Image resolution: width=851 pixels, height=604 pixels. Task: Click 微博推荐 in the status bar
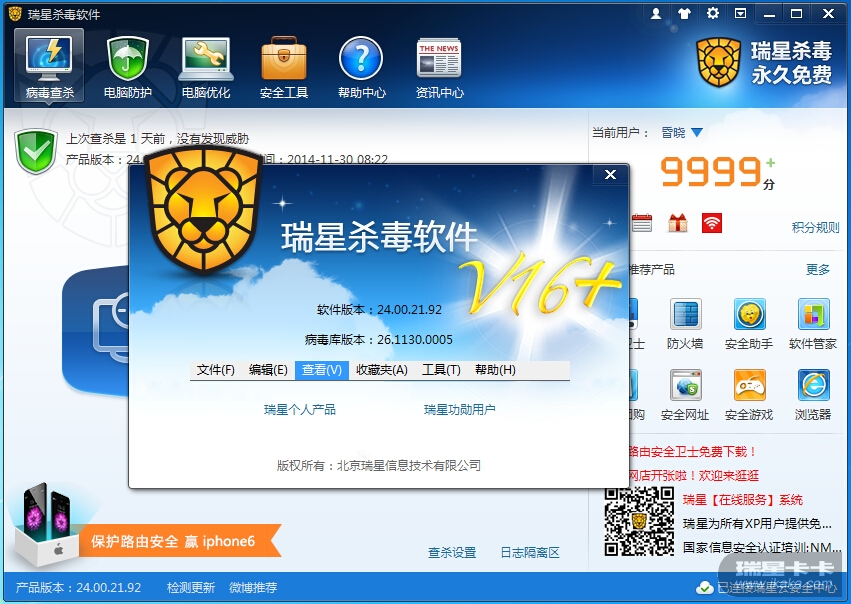[253, 587]
